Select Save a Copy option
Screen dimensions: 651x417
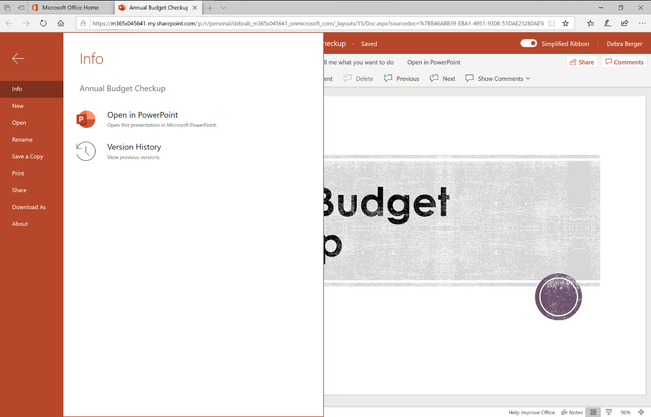[x=32, y=157]
